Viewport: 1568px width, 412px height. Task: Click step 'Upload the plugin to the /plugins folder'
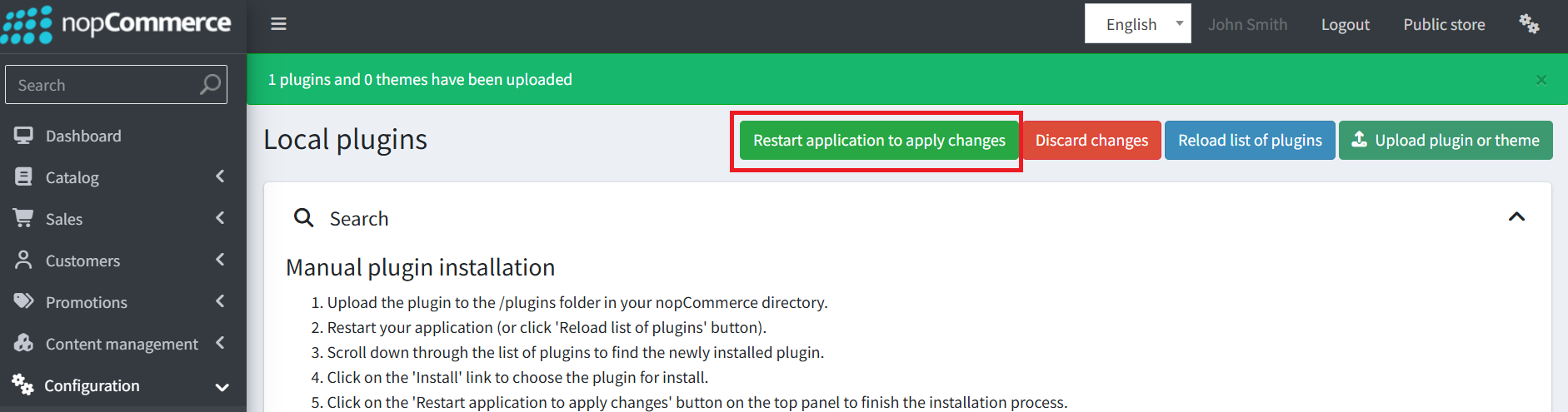point(577,303)
